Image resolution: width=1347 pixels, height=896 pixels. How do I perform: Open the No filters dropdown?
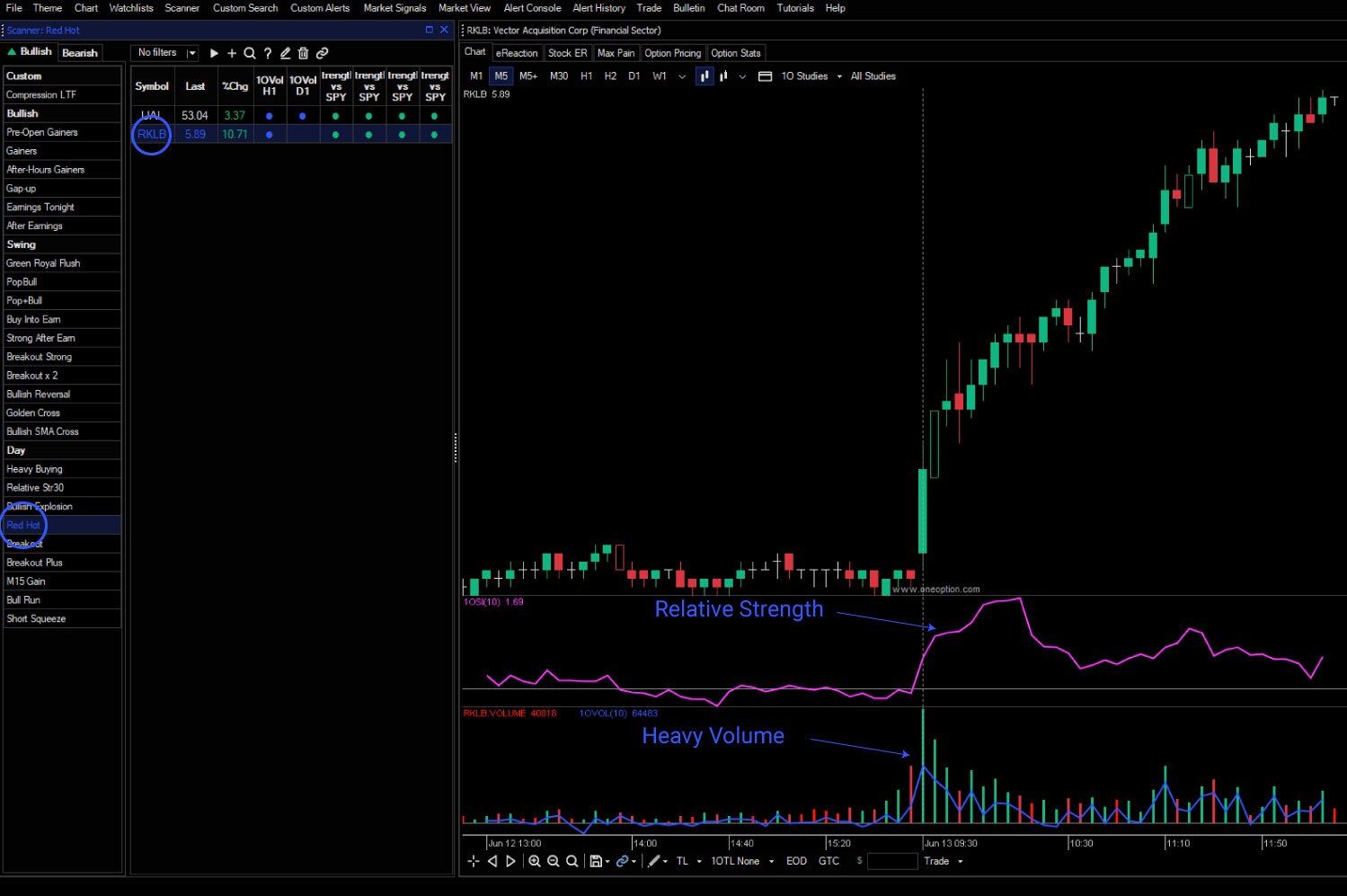pyautogui.click(x=165, y=53)
